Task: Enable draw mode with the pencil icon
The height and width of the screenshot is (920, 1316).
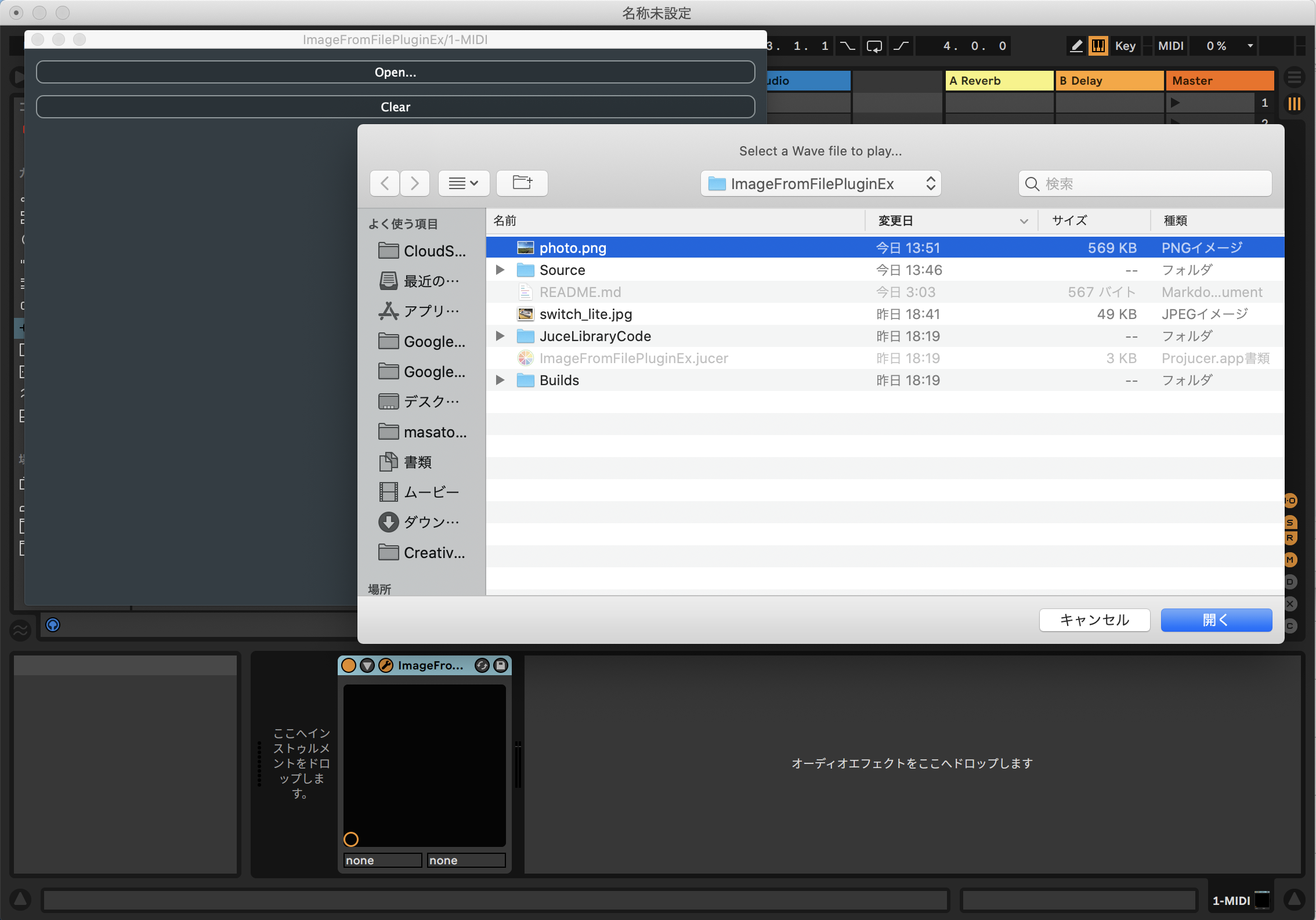Action: tap(1075, 45)
